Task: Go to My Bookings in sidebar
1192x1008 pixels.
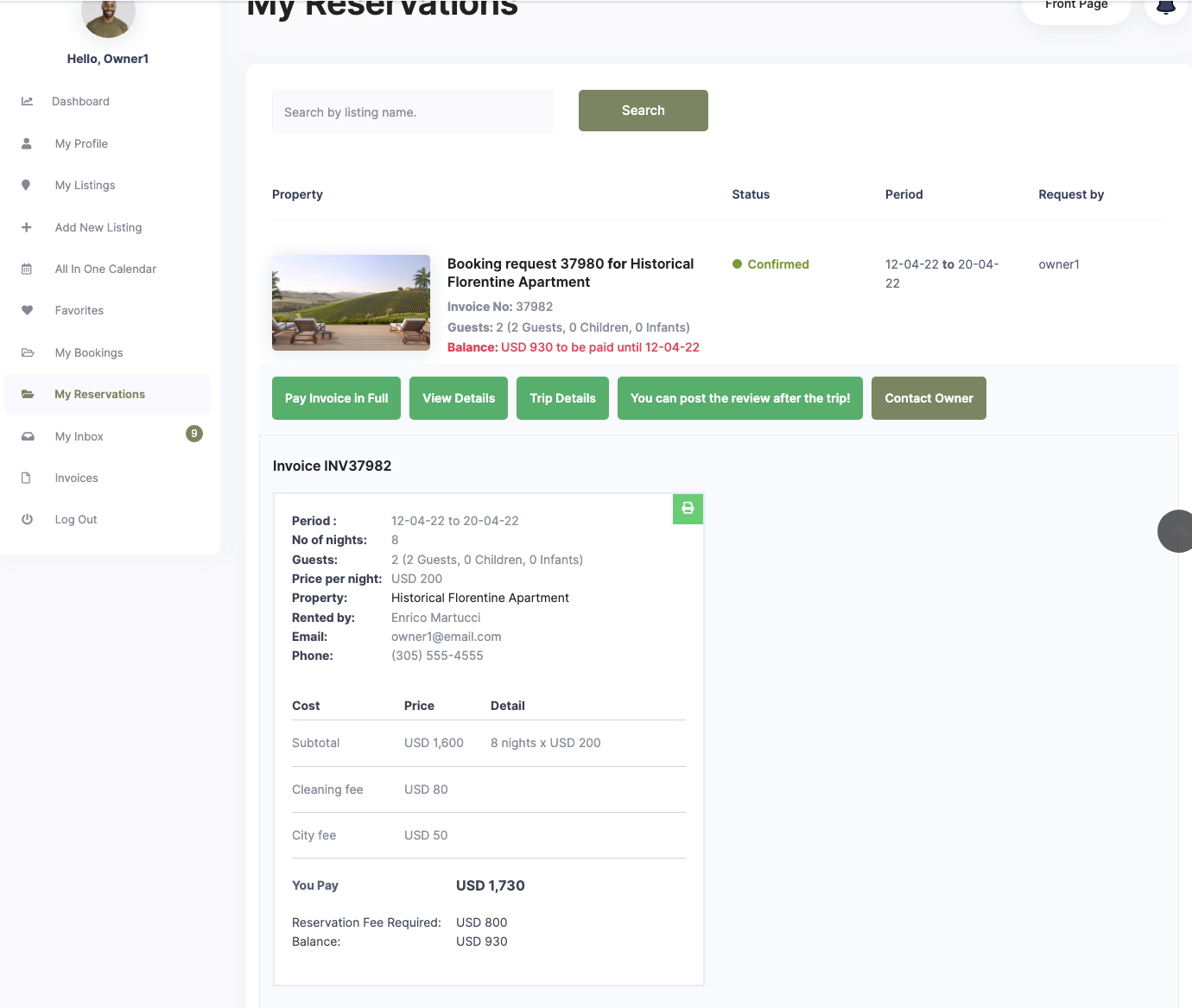Action: (89, 352)
